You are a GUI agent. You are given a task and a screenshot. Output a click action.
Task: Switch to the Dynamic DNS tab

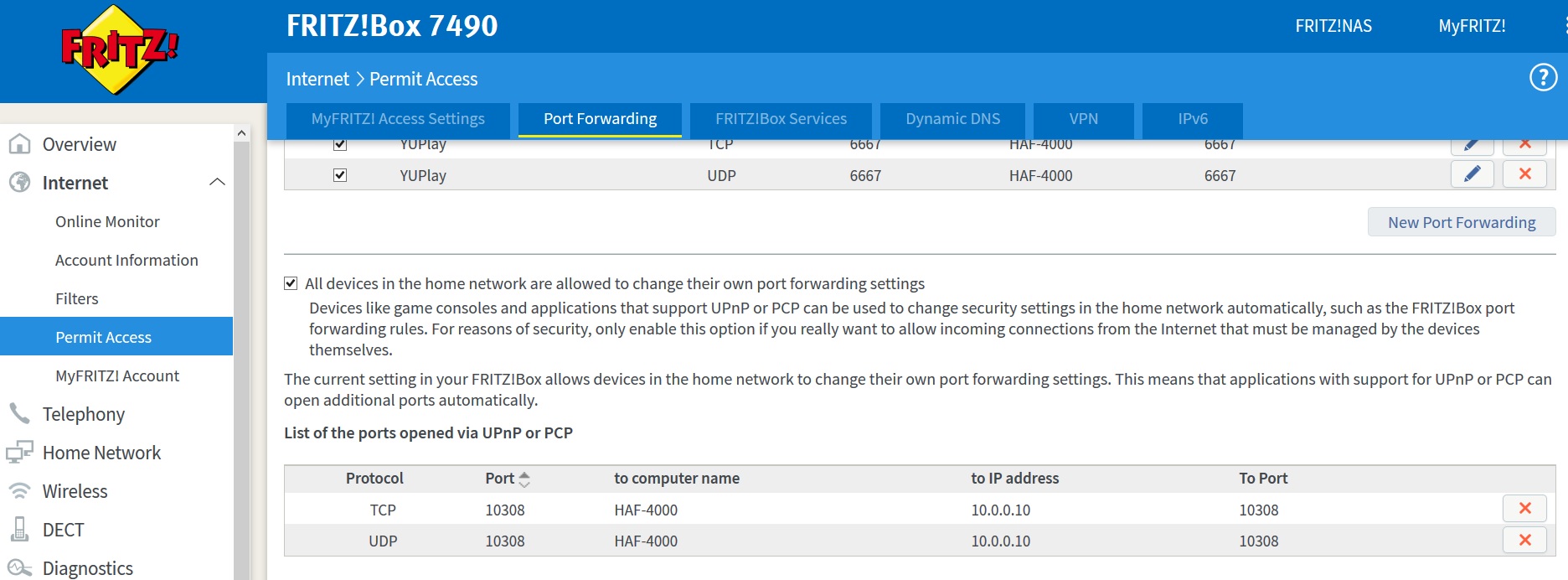point(952,119)
